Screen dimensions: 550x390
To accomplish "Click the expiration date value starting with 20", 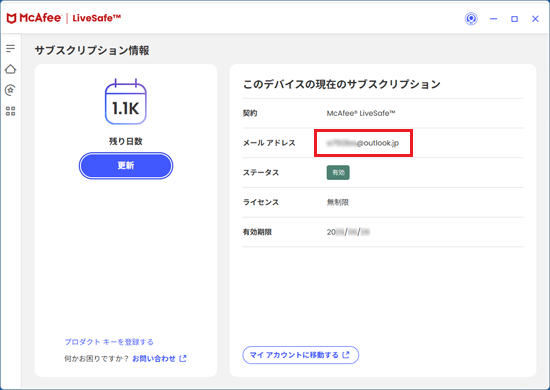I will point(348,232).
